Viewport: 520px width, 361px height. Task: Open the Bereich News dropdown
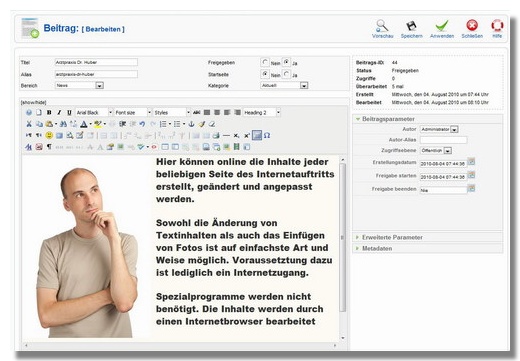79,86
